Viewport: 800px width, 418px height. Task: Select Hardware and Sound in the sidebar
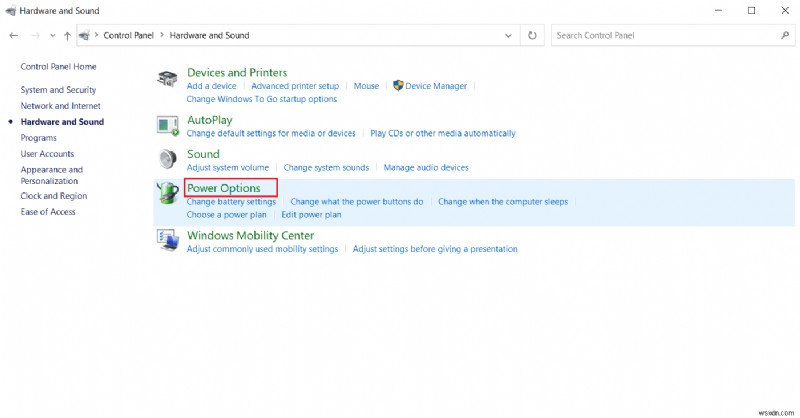click(62, 121)
